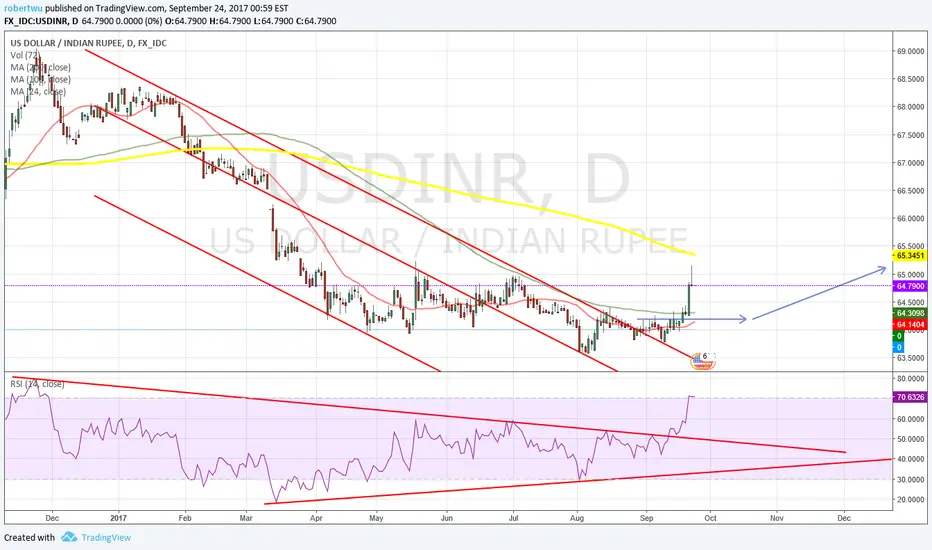Open the robertwu author profile link
932x550 pixels.
(23, 8)
